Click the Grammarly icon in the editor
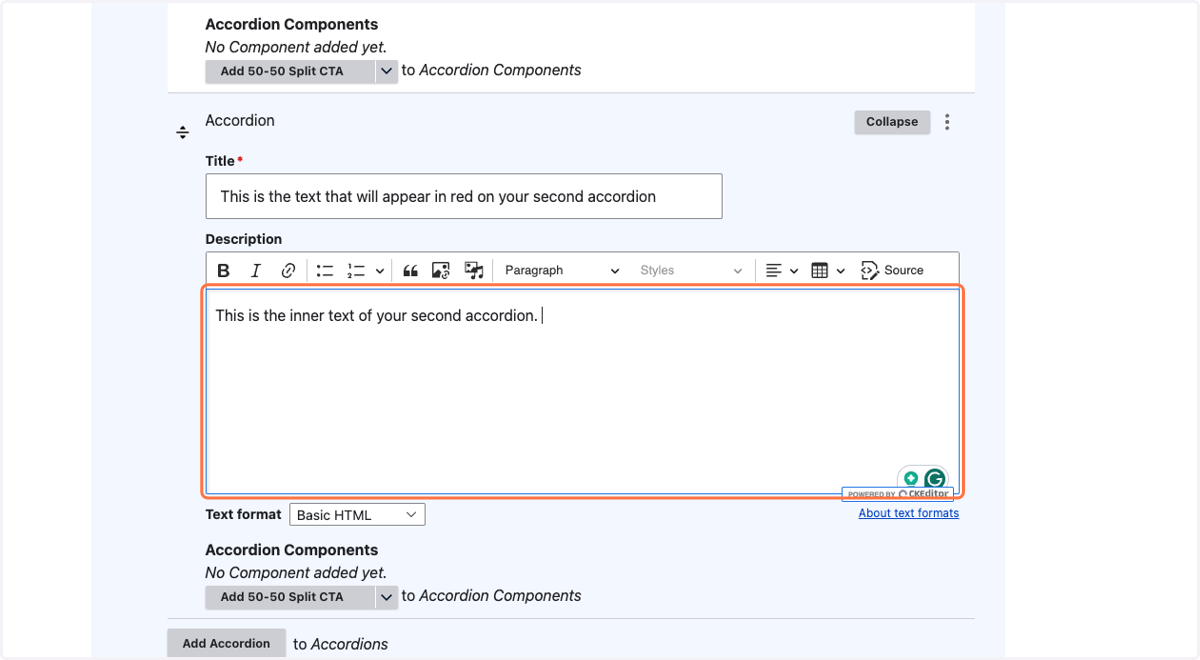1200x660 pixels. pos(935,479)
